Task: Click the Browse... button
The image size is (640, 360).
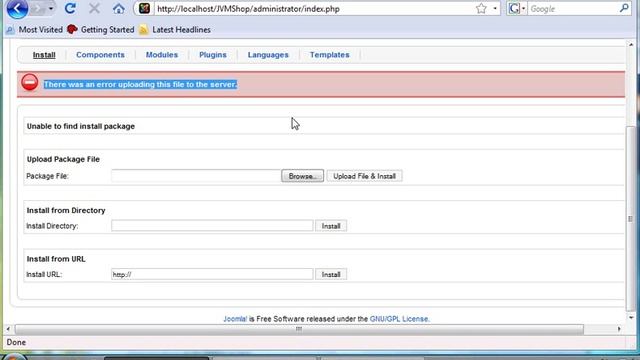Action: tap(302, 176)
